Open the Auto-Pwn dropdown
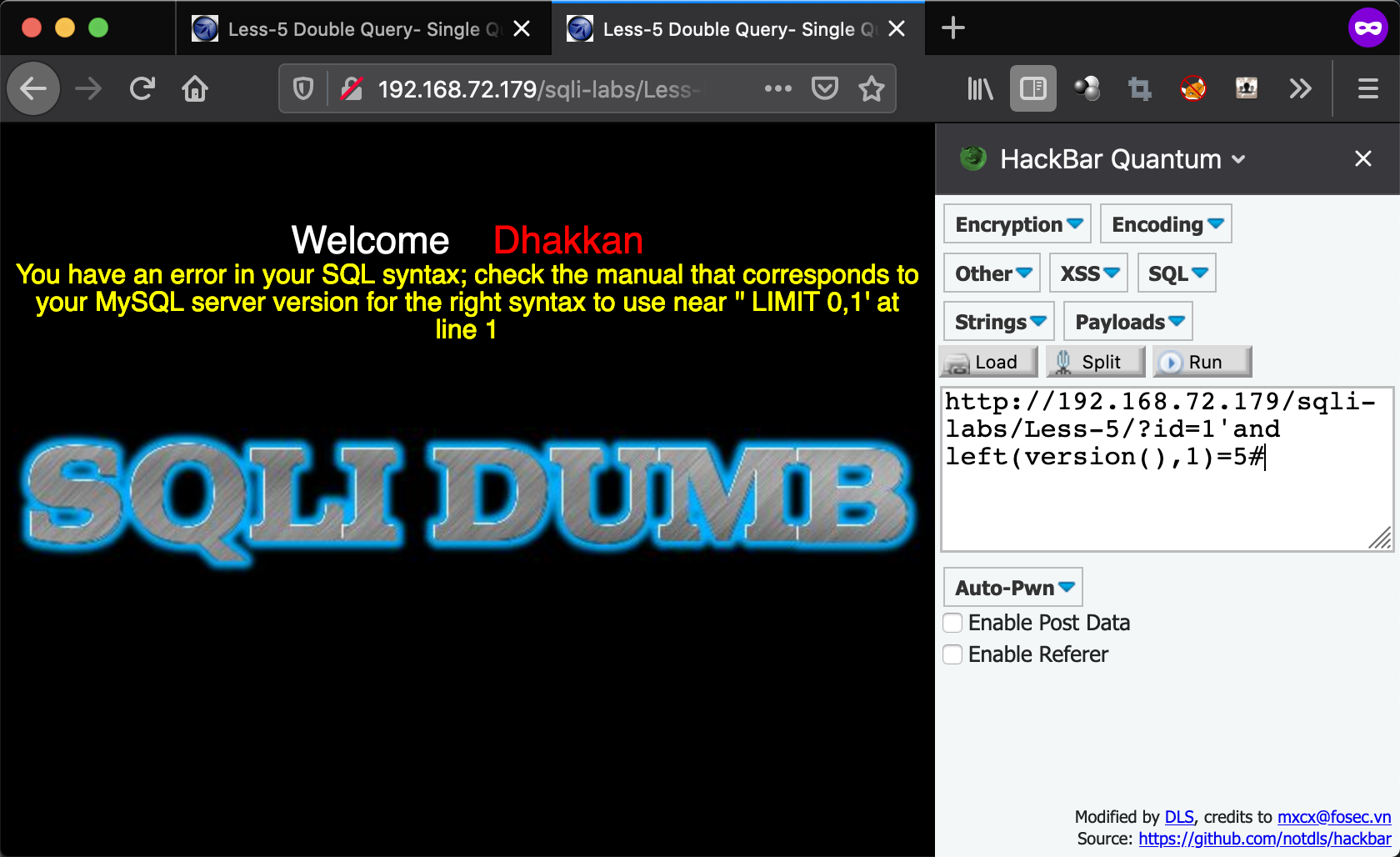This screenshot has width=1400, height=857. pos(1013,588)
